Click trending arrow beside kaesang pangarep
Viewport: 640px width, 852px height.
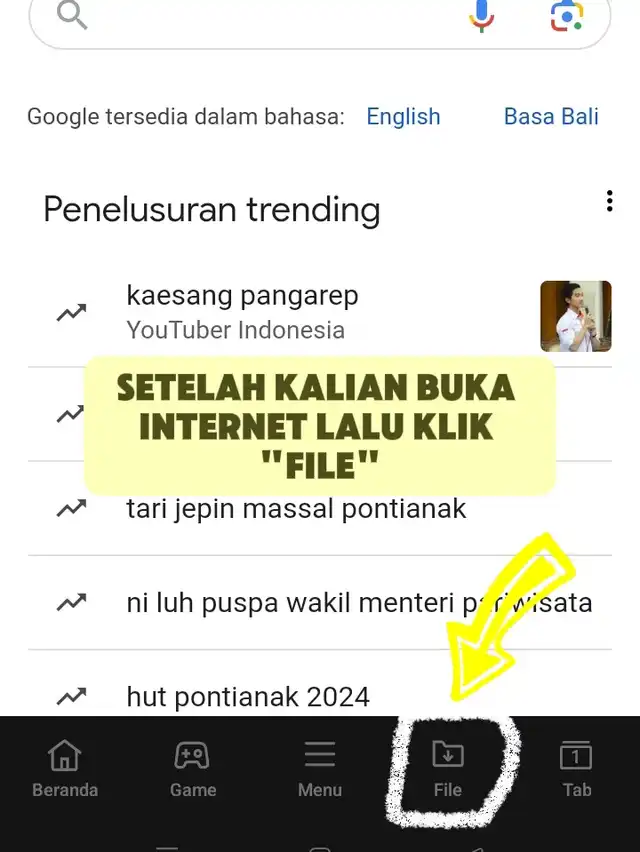[x=71, y=312]
